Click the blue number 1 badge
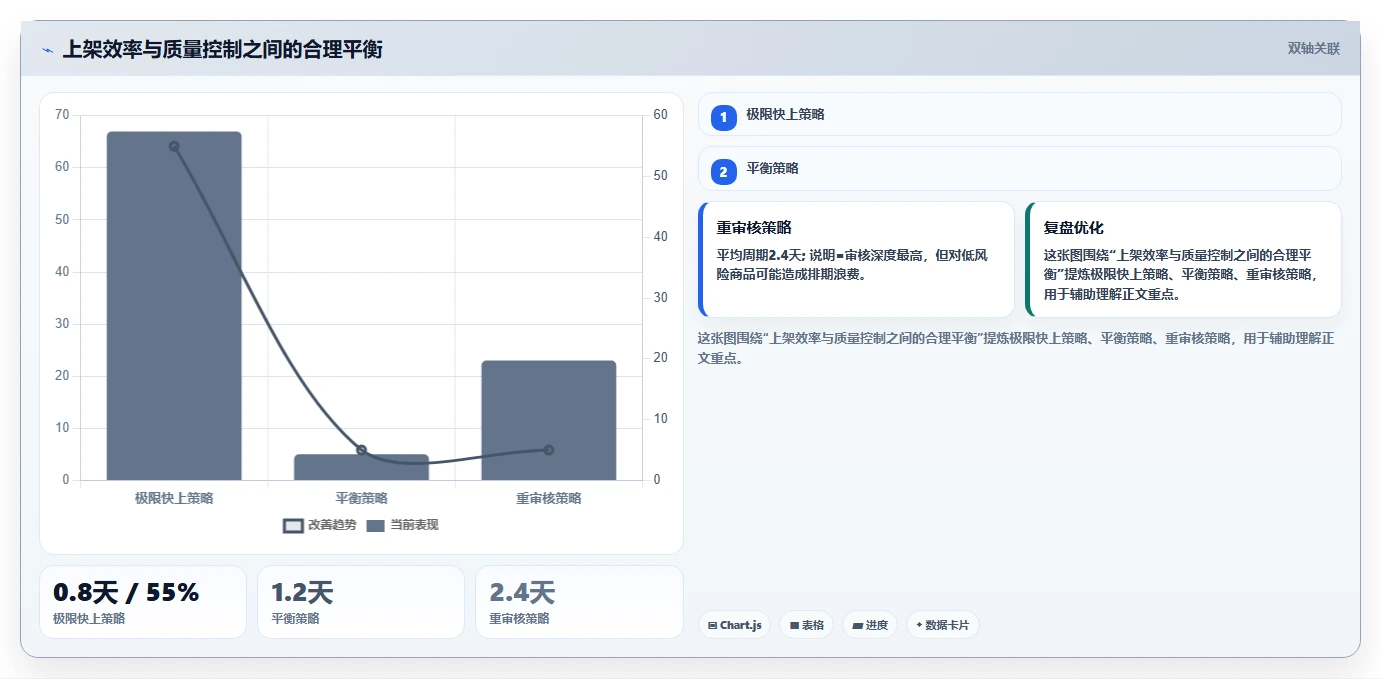This screenshot has width=1381, height=679. 723,117
